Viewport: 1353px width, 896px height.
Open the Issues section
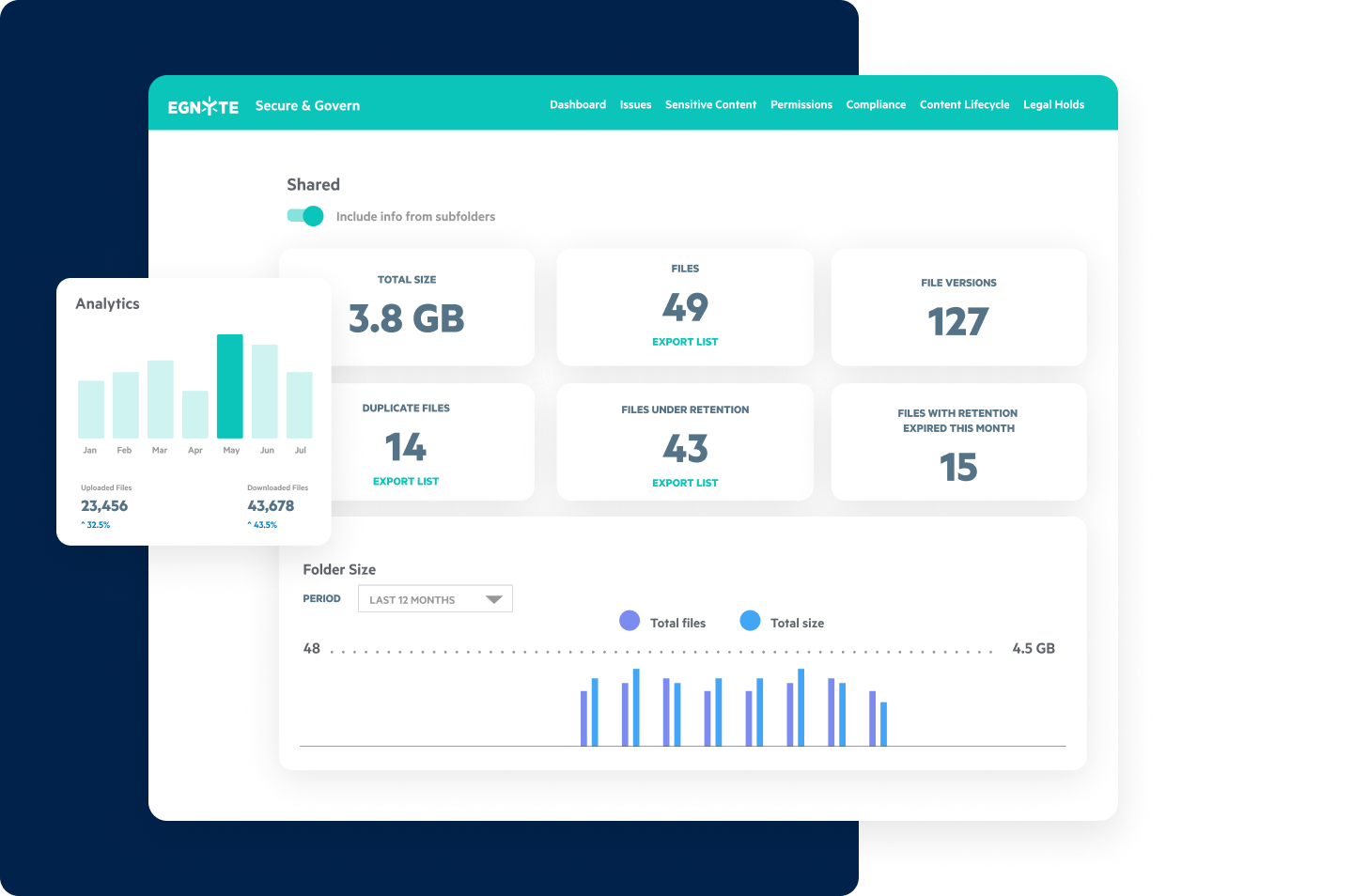pyautogui.click(x=635, y=104)
